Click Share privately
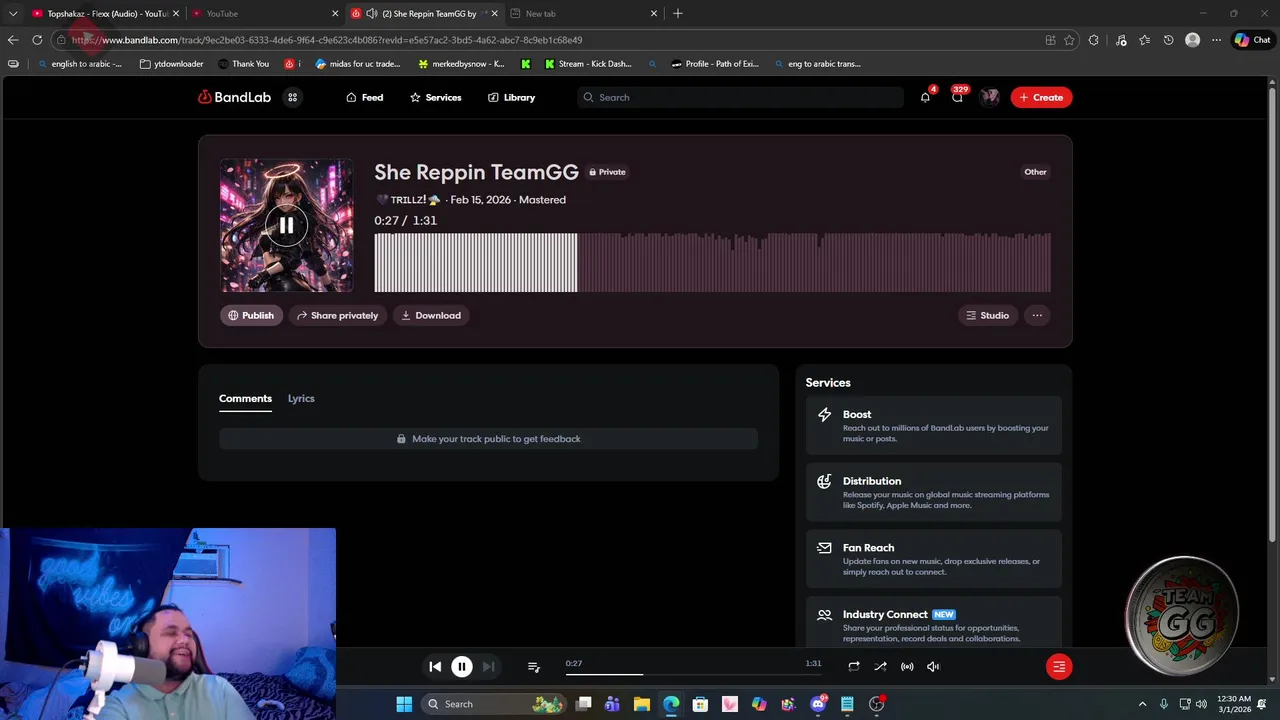1280x720 pixels. point(337,315)
